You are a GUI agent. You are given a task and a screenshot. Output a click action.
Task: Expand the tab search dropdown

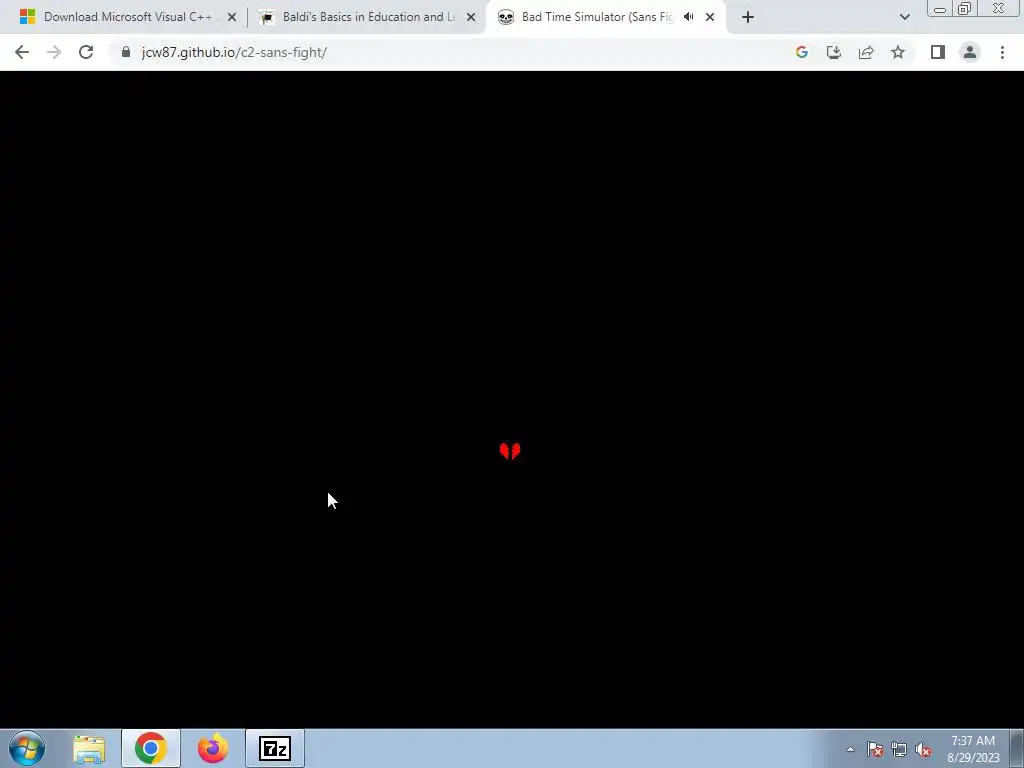click(x=904, y=17)
